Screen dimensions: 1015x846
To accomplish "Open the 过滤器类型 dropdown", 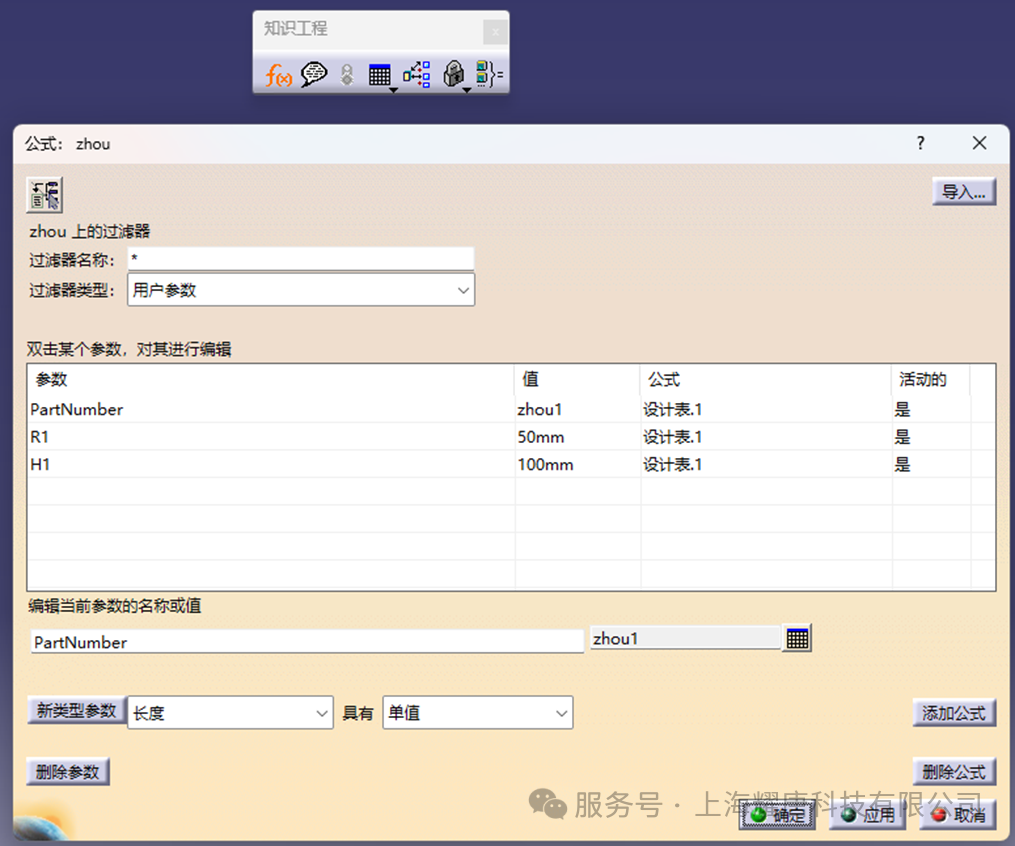I will pyautogui.click(x=301, y=290).
